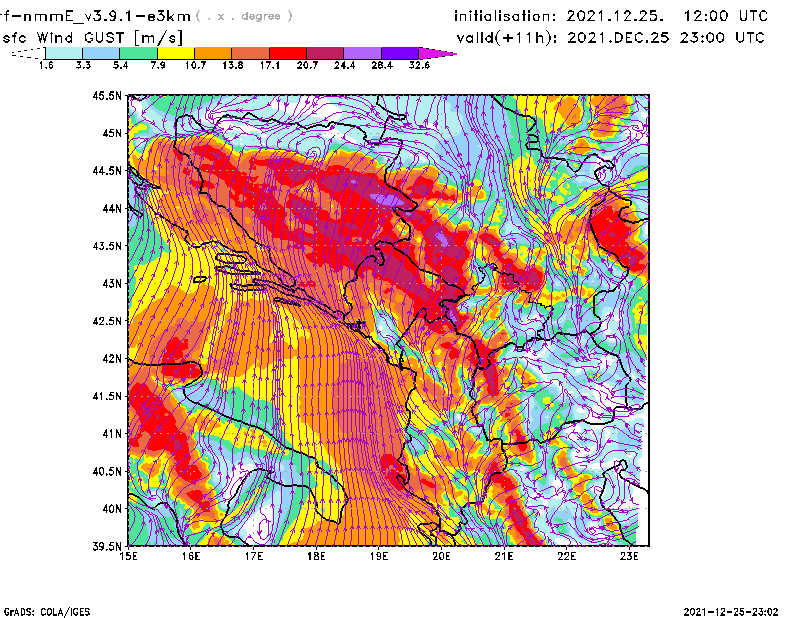
Task: Click the 41.5N latitude label
Action: pyautogui.click(x=107, y=396)
